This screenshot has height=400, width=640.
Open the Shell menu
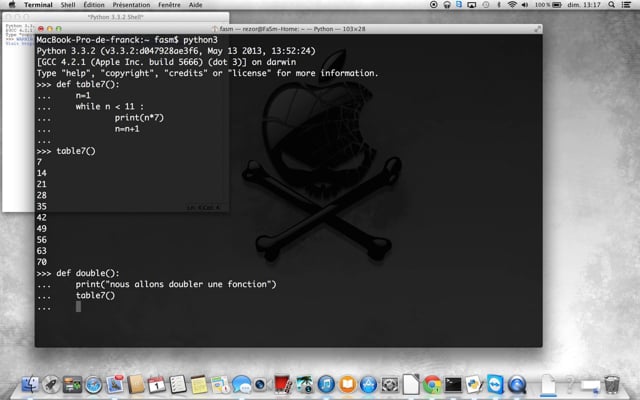coord(68,5)
